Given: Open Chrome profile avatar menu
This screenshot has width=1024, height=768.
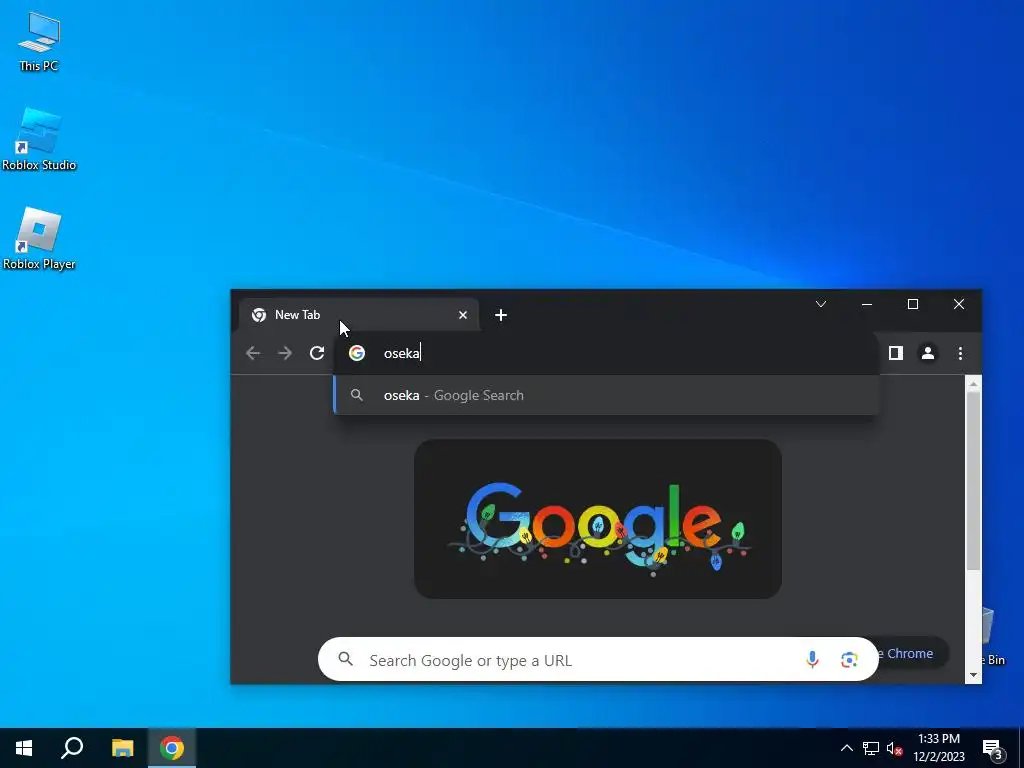Looking at the screenshot, I should tap(927, 353).
